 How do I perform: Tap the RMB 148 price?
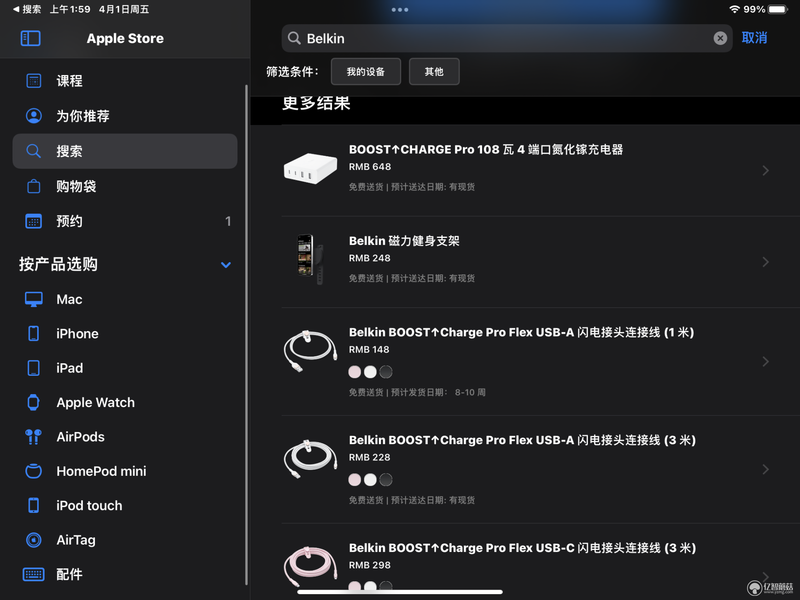pyautogui.click(x=369, y=349)
